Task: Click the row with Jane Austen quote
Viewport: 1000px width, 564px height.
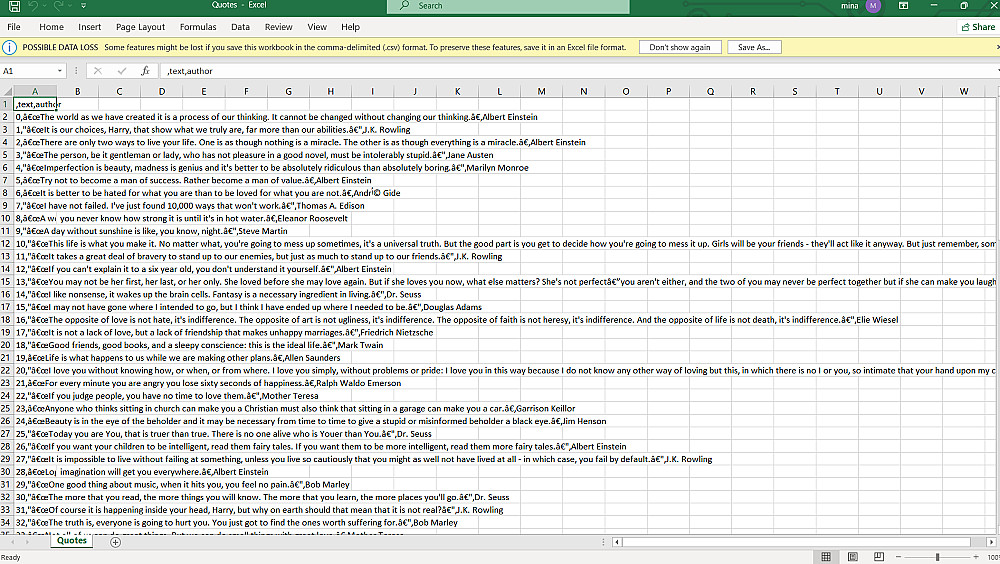Action: click(x=254, y=155)
